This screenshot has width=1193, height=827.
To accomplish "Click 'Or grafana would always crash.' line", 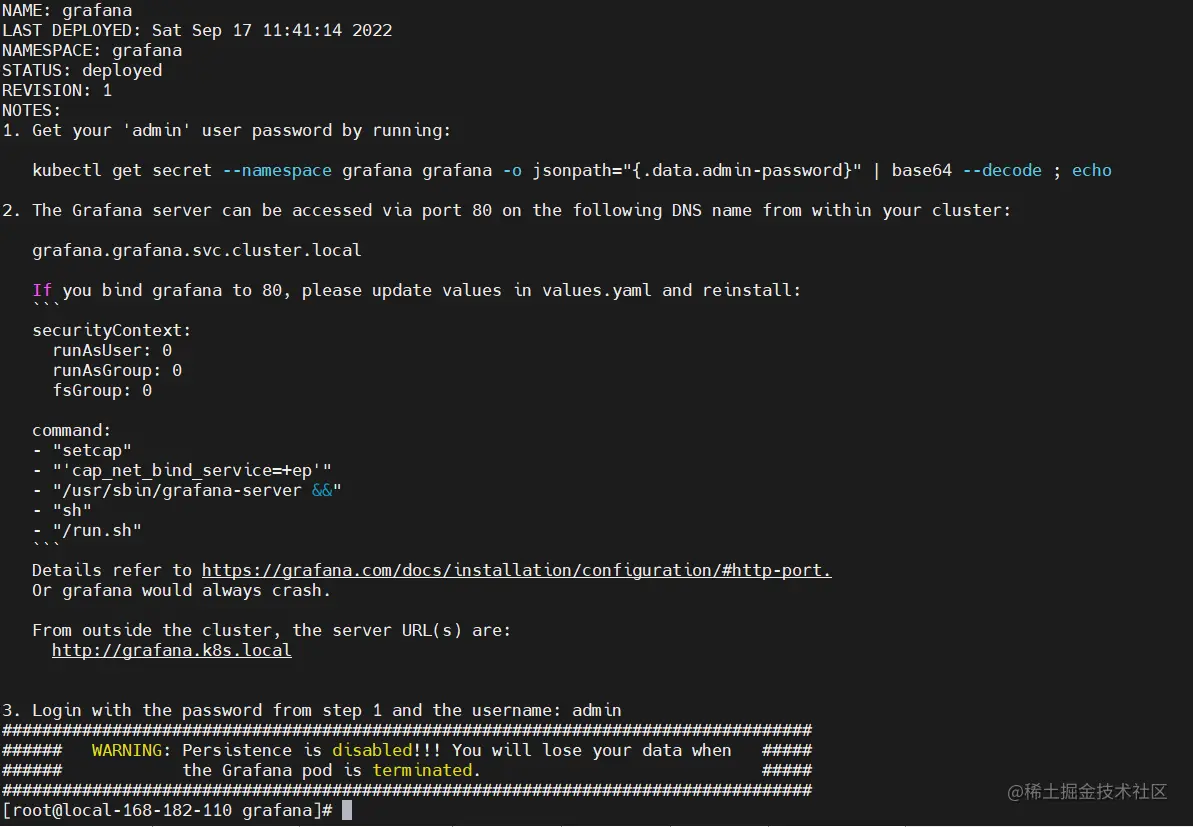I will [x=181, y=590].
